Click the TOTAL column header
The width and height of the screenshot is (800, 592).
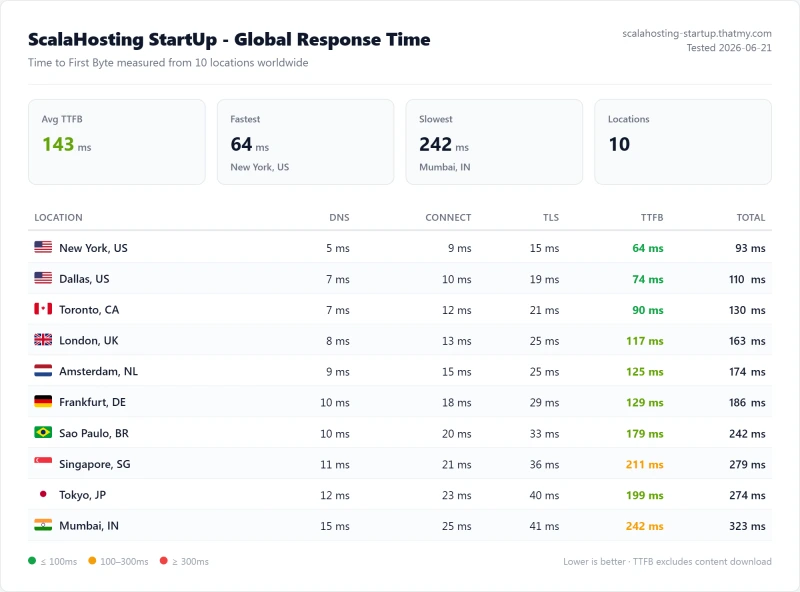tap(751, 217)
